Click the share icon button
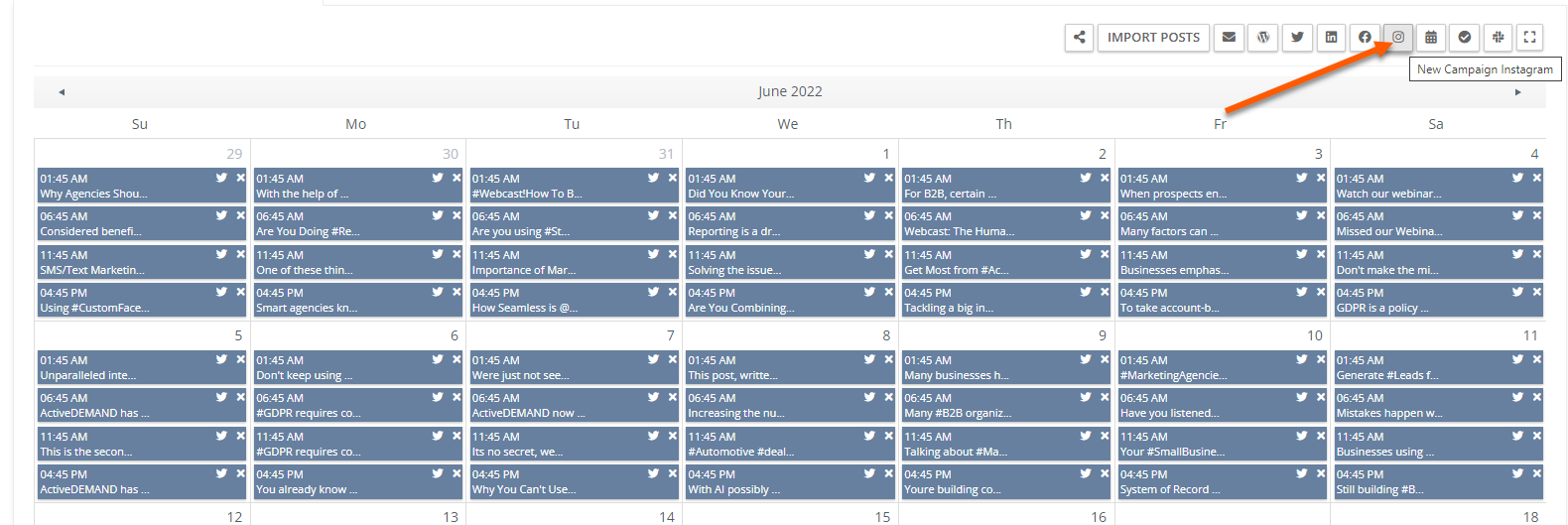 pos(1079,38)
